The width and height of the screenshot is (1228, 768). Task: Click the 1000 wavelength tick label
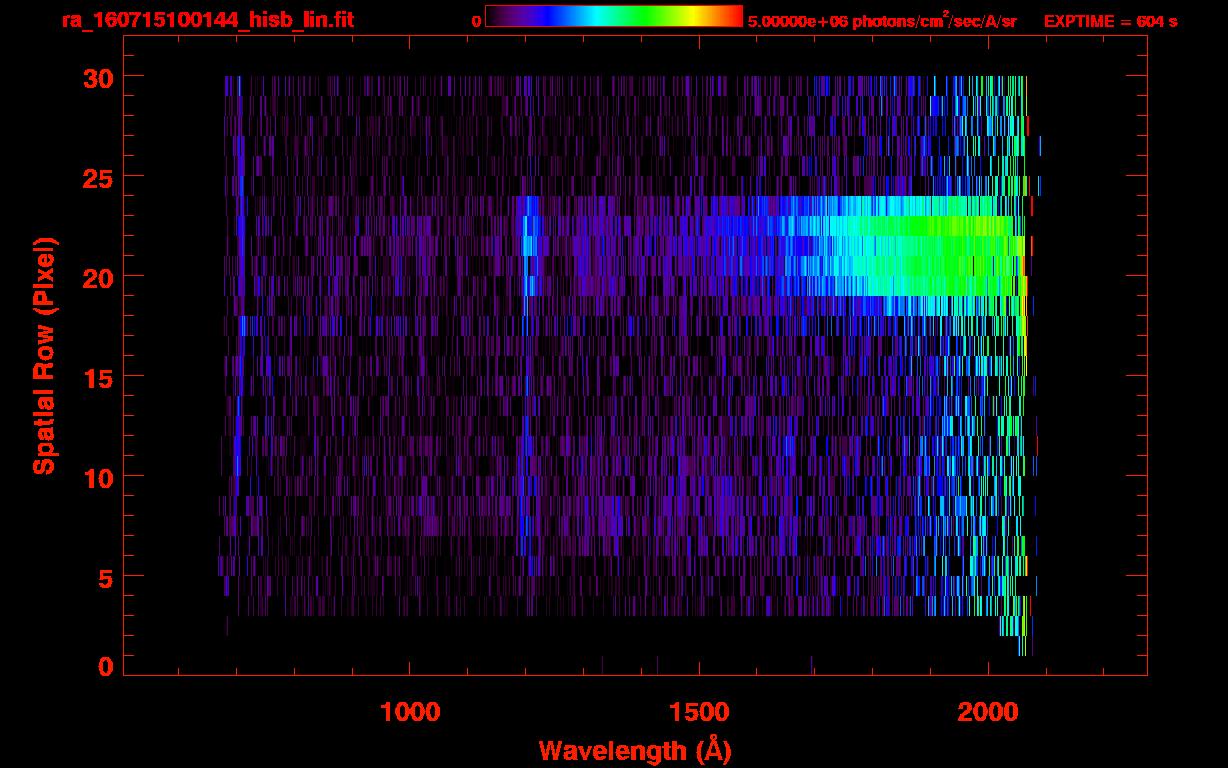click(410, 712)
